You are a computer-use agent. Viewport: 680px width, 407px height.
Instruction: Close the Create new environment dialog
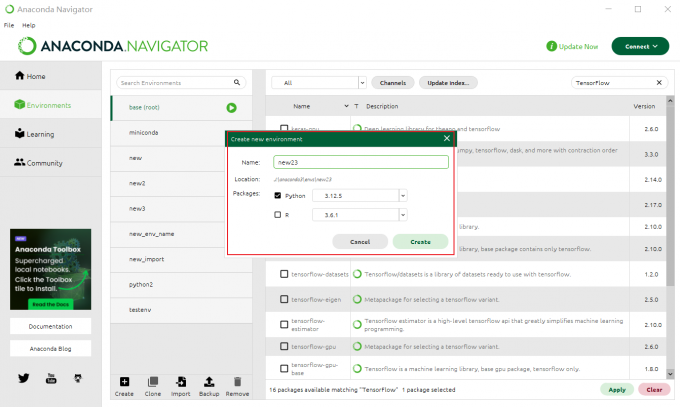click(x=447, y=138)
